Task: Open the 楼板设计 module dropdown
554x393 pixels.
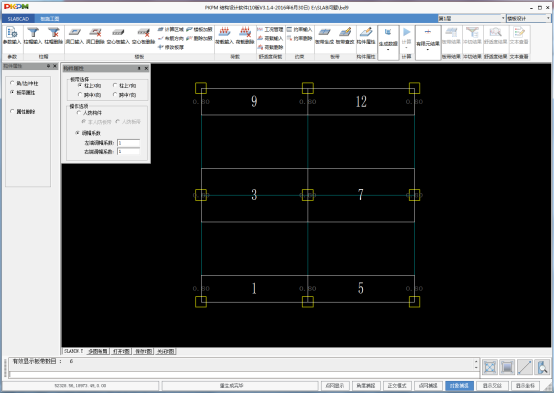Action: coord(529,18)
